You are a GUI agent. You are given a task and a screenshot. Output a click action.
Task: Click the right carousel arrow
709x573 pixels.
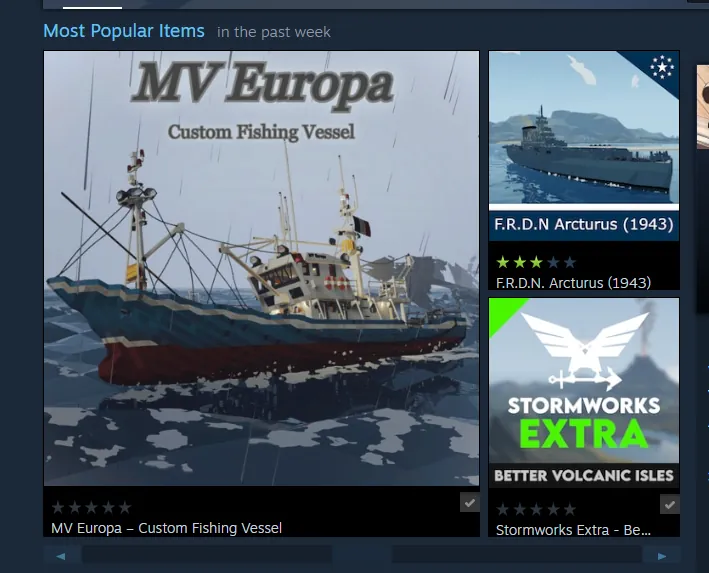tap(662, 556)
